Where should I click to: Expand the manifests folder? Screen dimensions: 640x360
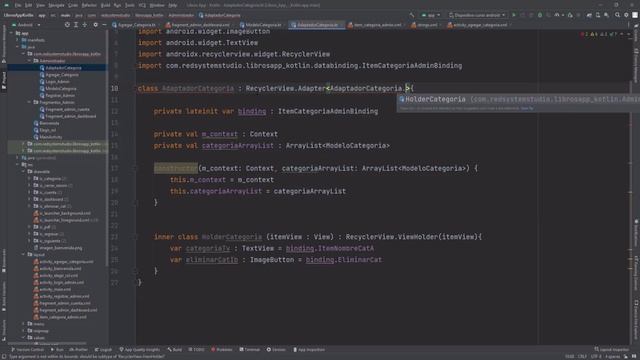point(18,40)
